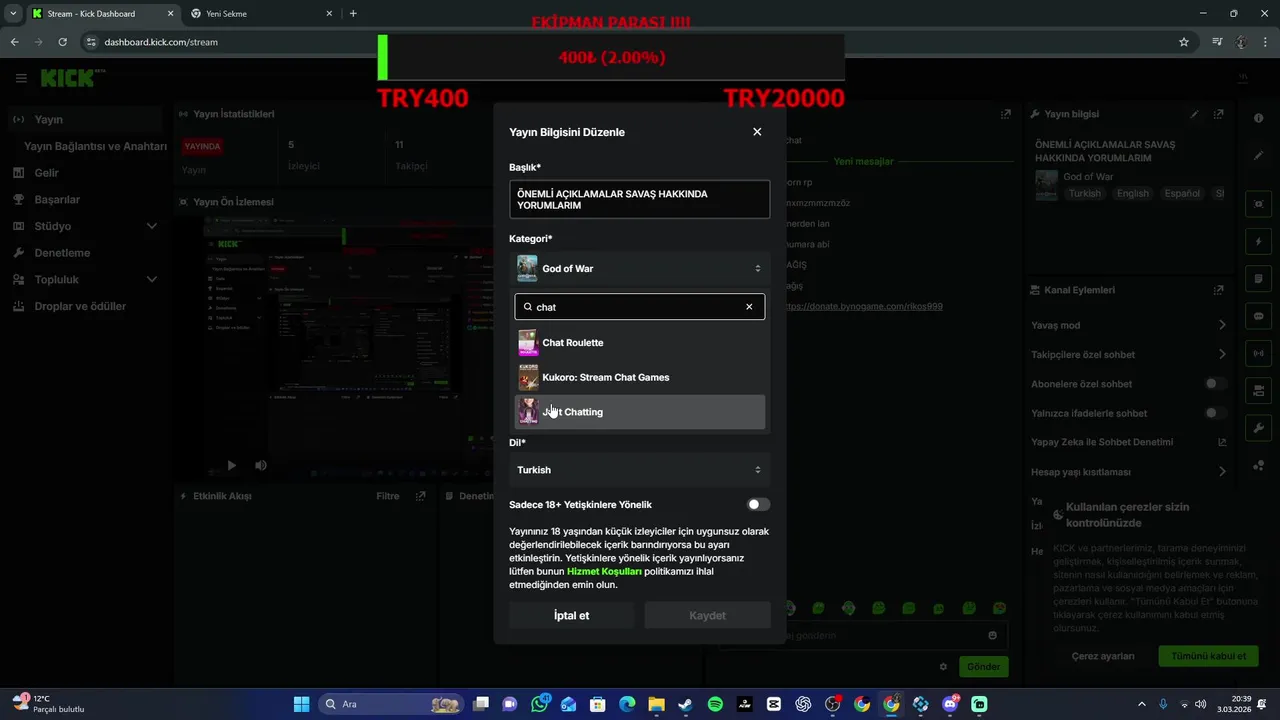Bookmark this page with the star icon
The height and width of the screenshot is (720, 1280).
(1184, 42)
